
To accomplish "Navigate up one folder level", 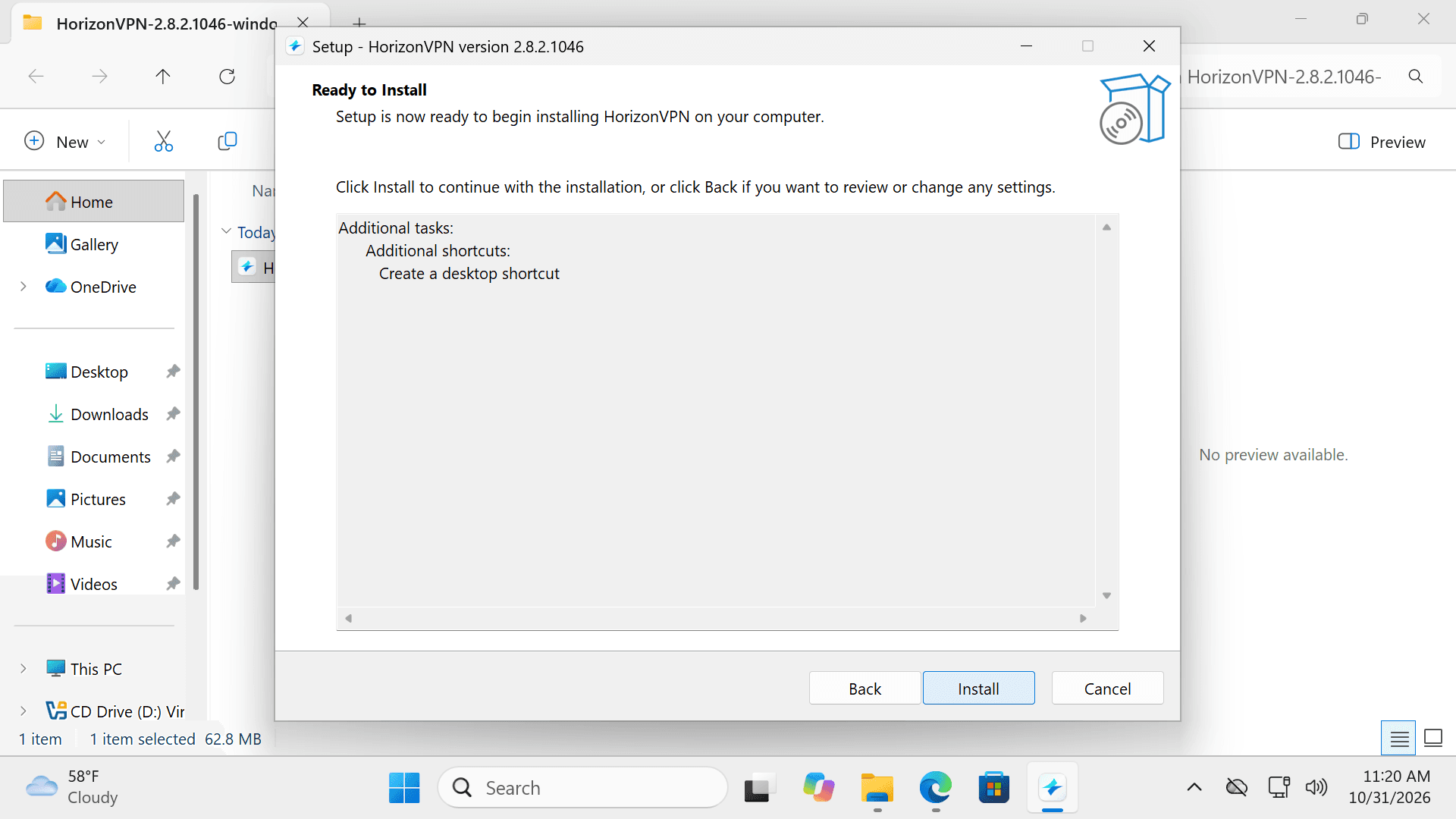I will [163, 76].
